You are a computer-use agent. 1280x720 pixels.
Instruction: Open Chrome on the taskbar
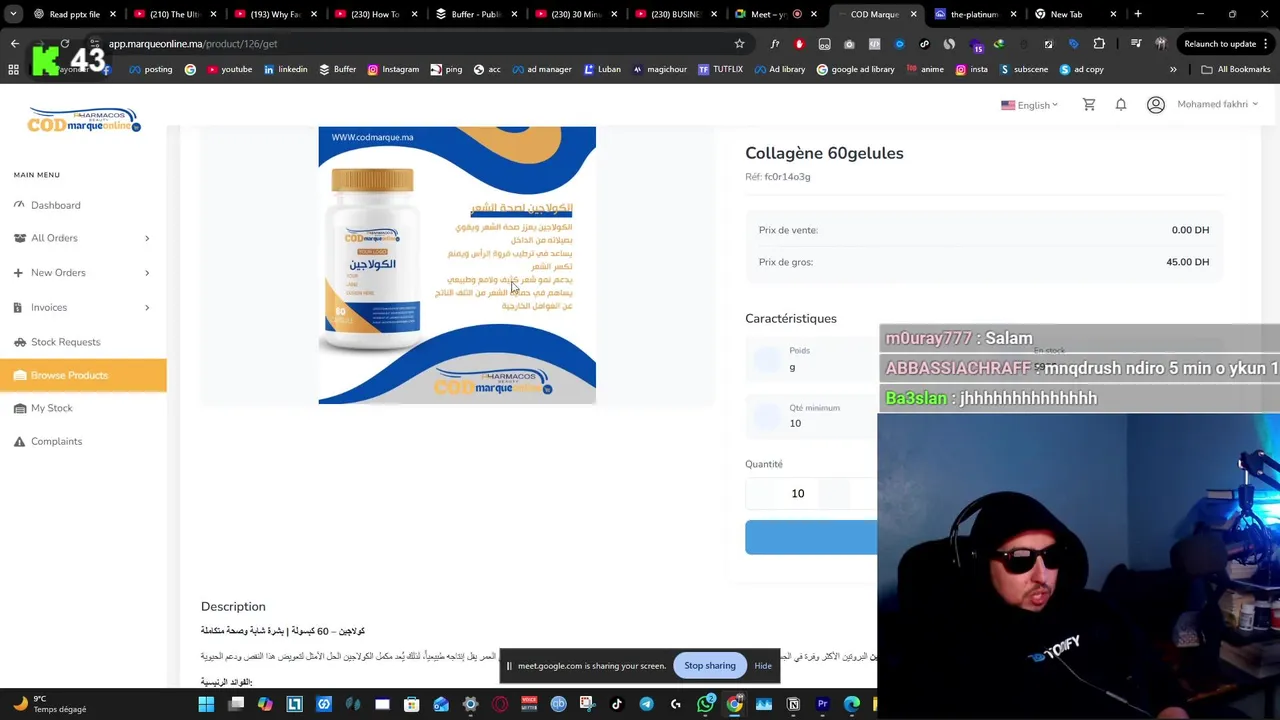point(735,704)
